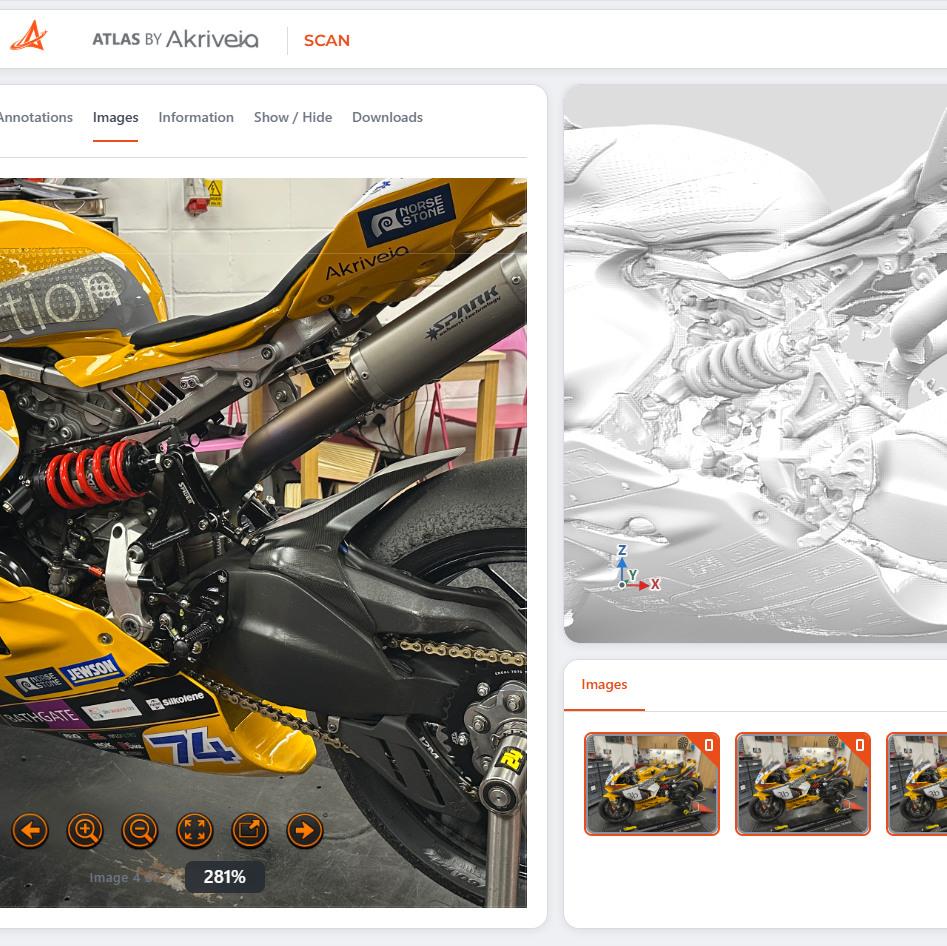Click the Atlas orange logo icon
The height and width of the screenshot is (946, 947).
tap(28, 36)
